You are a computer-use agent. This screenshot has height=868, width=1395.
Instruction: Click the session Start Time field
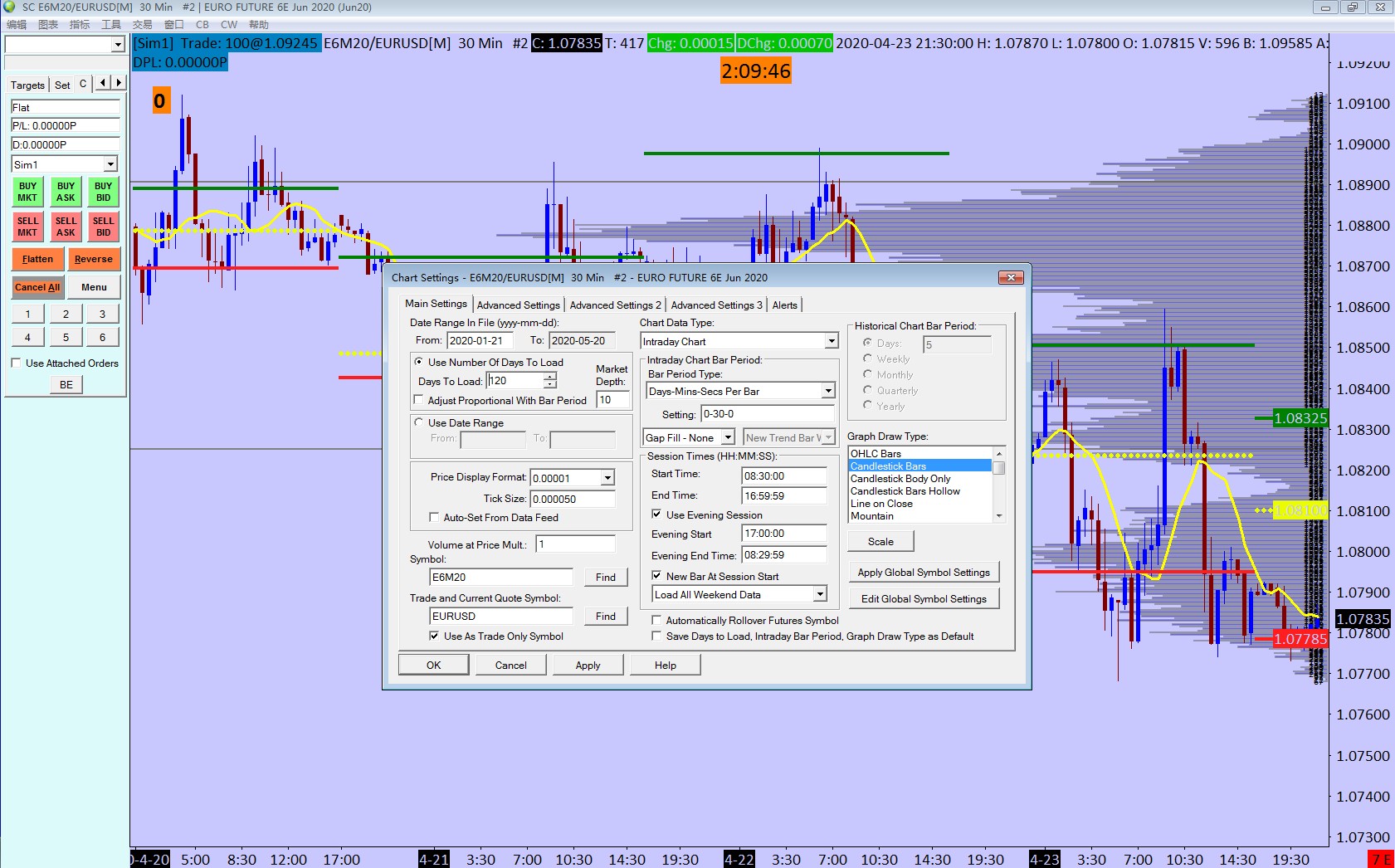783,475
